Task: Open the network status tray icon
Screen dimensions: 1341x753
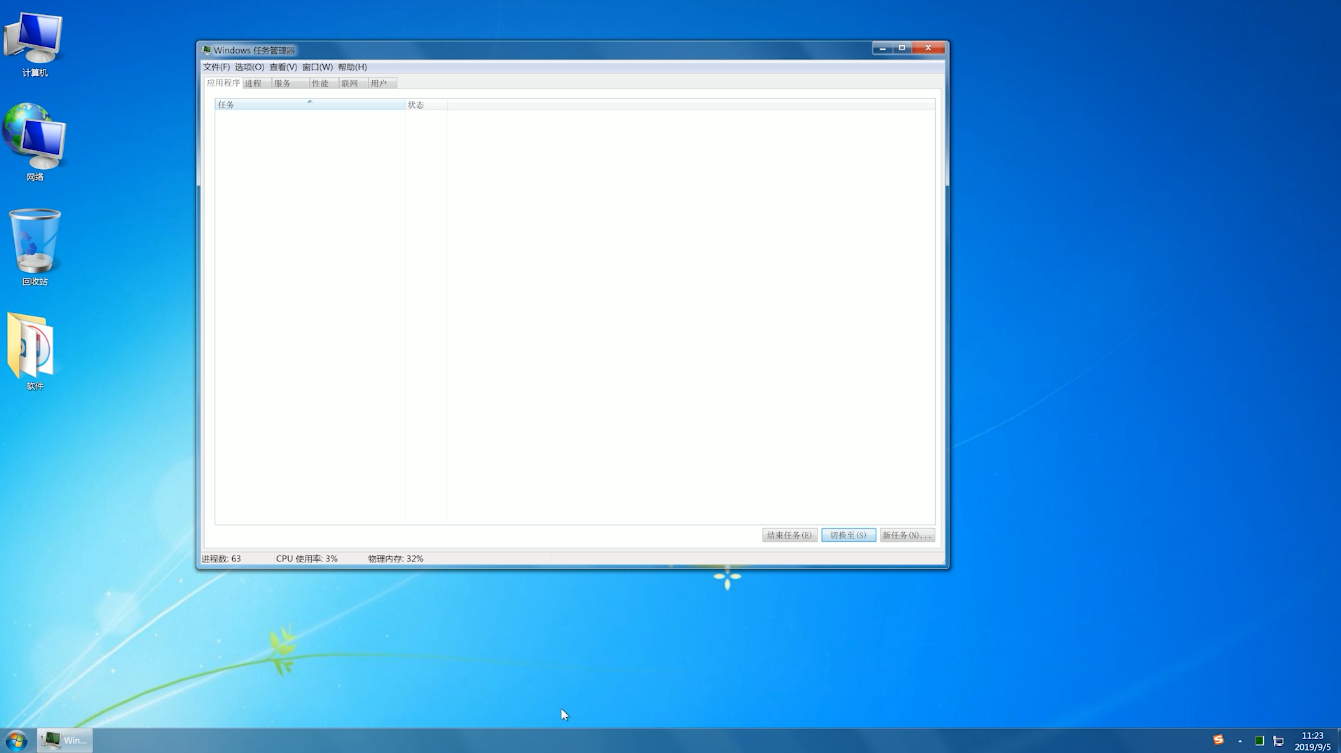Action: pos(1278,741)
